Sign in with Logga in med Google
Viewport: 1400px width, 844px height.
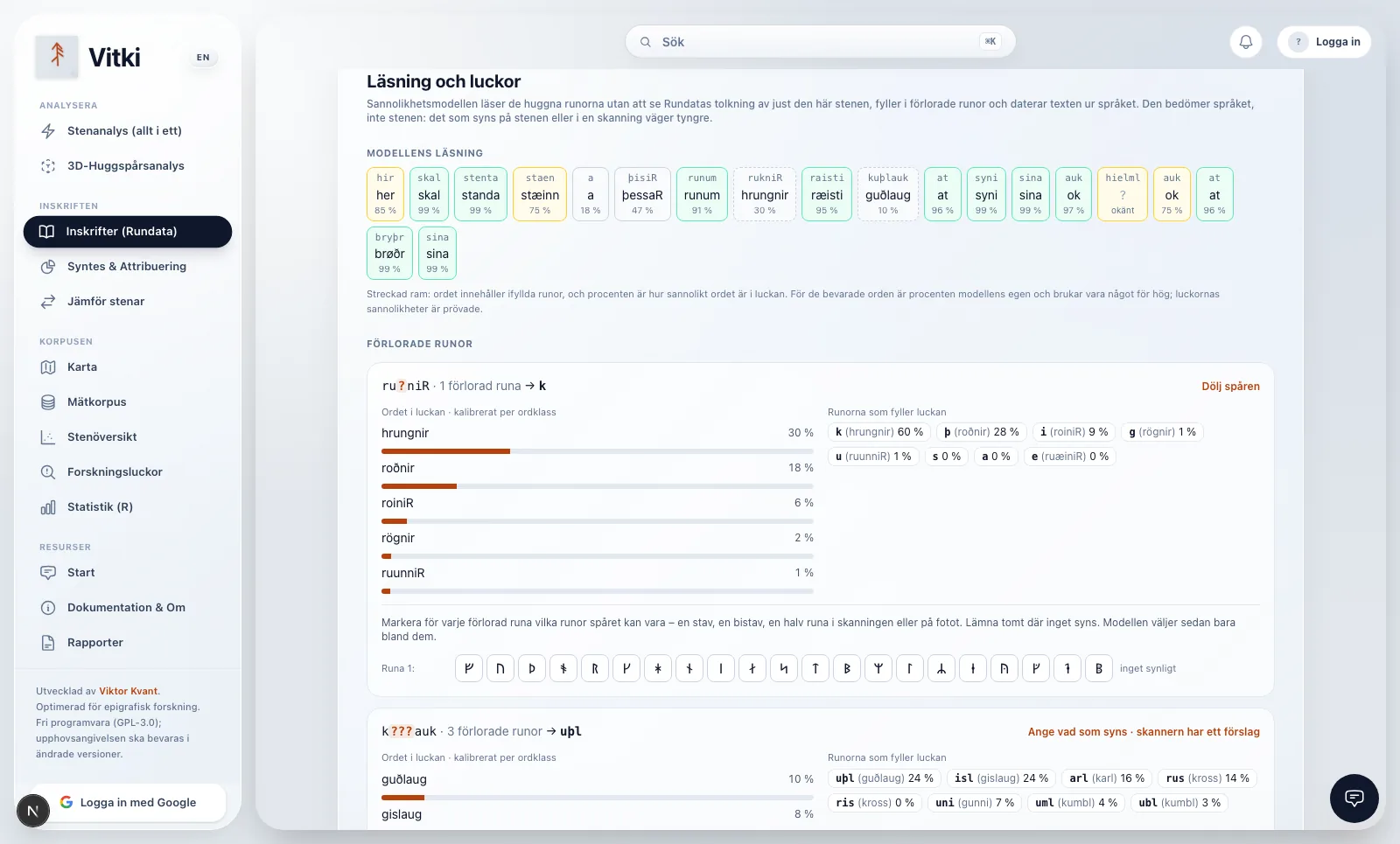click(128, 803)
